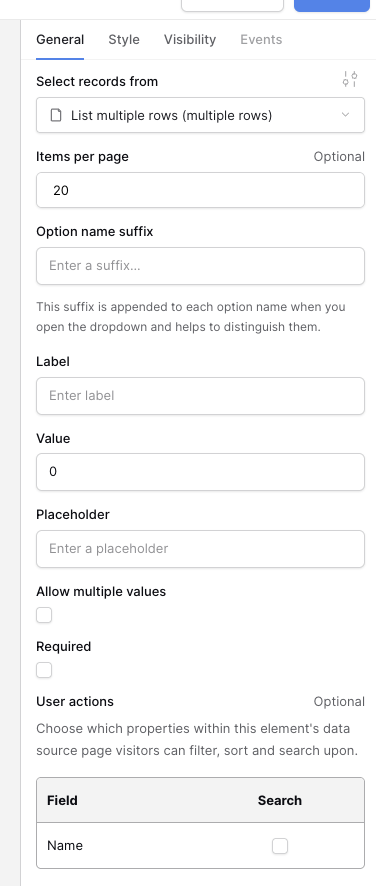Viewport: 376px width, 886px height.
Task: Click the Option name suffix input
Action: [x=200, y=266]
